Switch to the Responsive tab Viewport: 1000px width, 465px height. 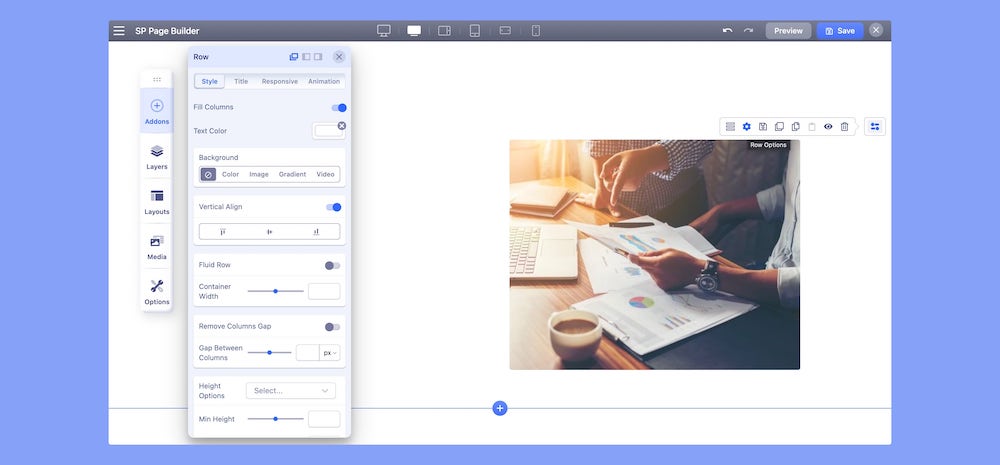(279, 82)
